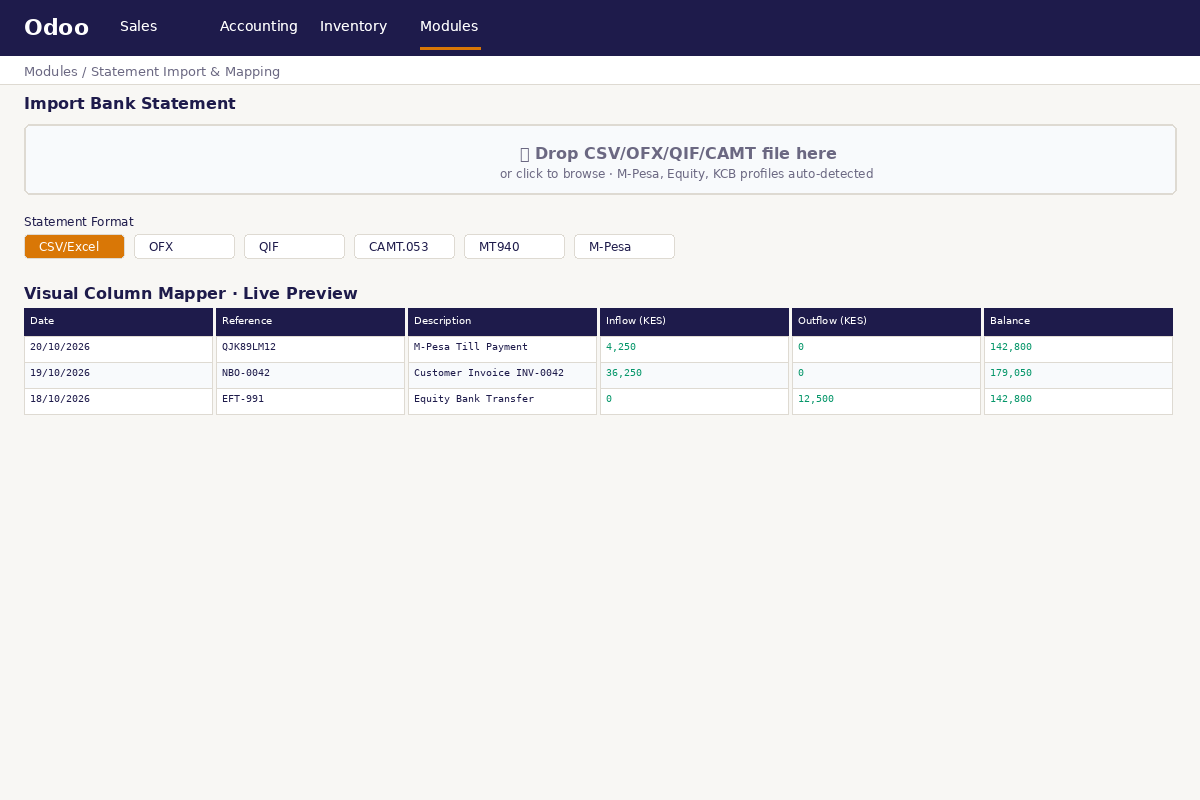This screenshot has width=1200, height=800.
Task: Select QIF statement format
Action: [x=294, y=247]
